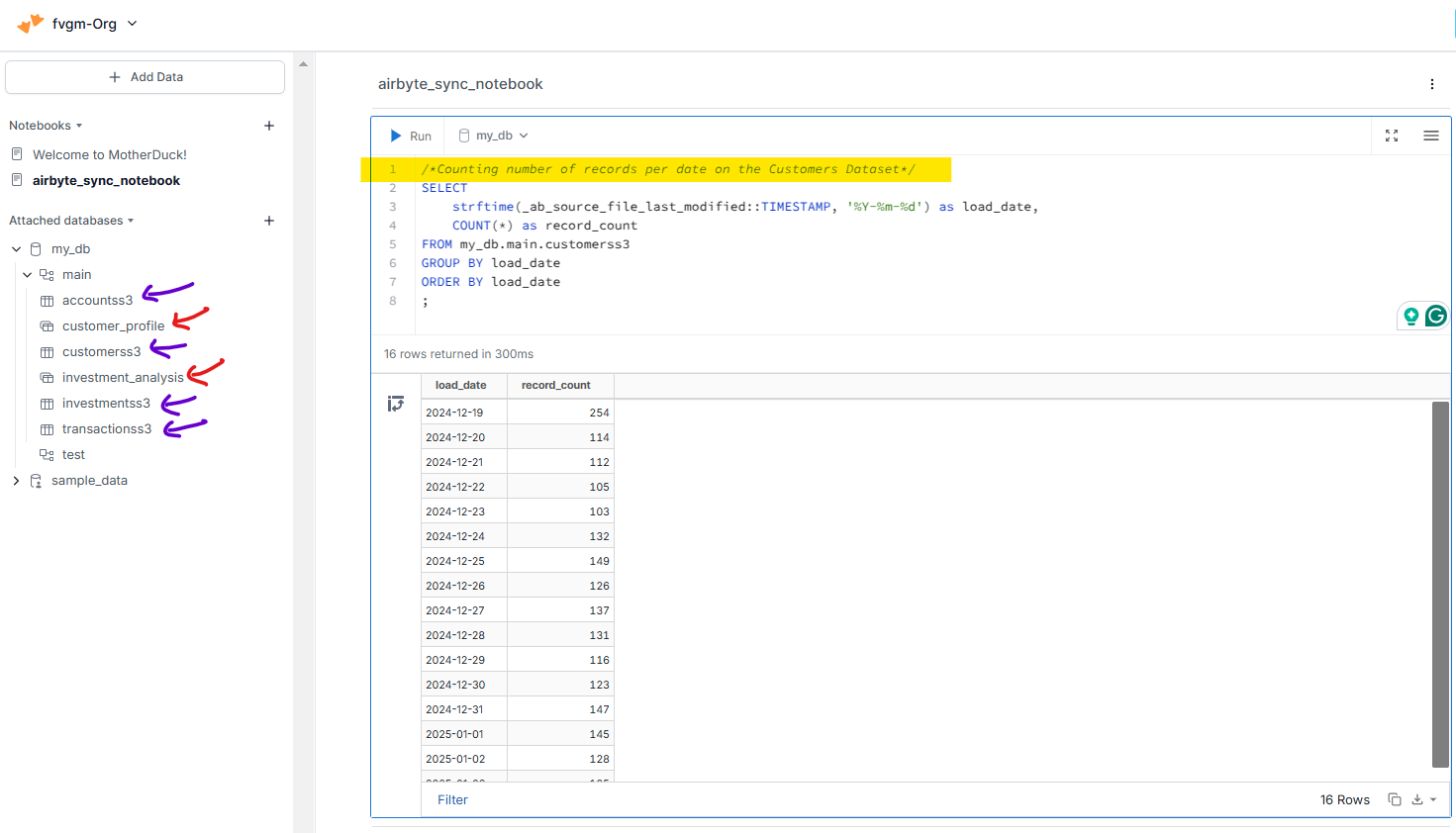Viewport: 1456px width, 833px height.
Task: Select the transactionss3 table
Action: coord(107,429)
